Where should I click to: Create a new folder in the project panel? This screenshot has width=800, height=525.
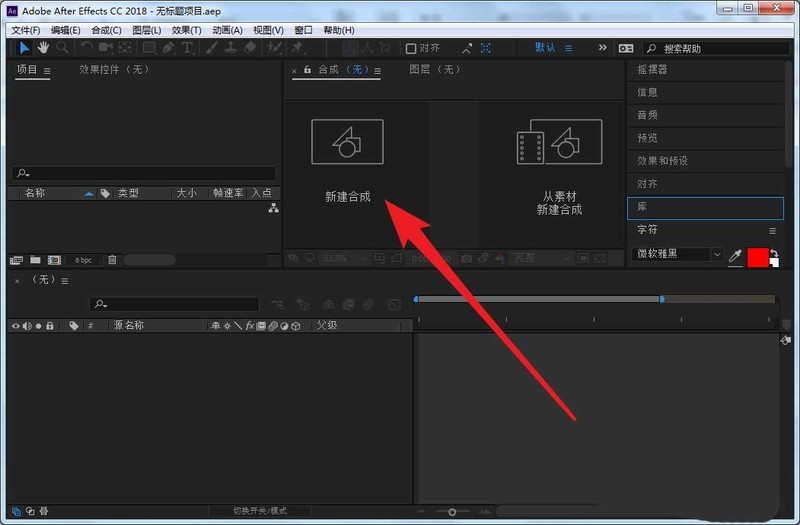[35, 260]
